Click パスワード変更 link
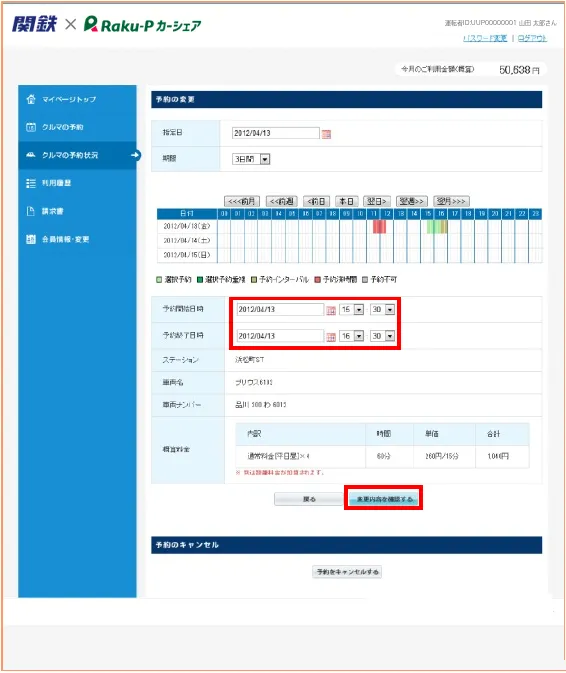 [x=485, y=38]
